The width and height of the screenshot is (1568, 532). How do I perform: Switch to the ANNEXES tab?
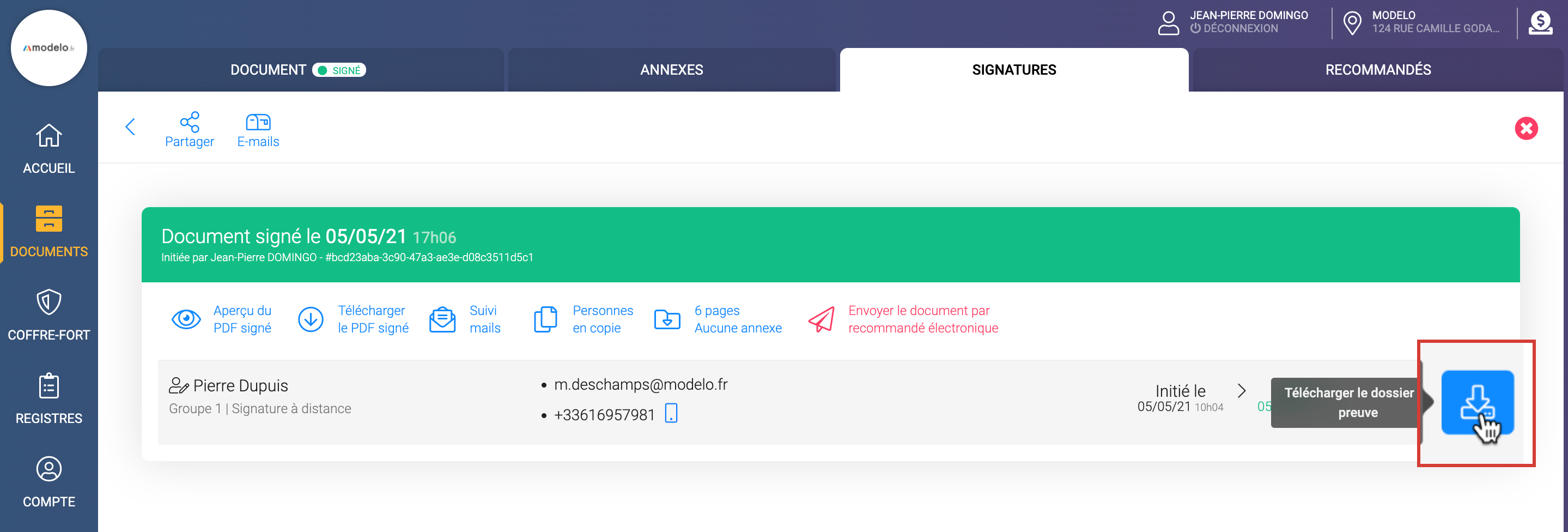coord(671,70)
